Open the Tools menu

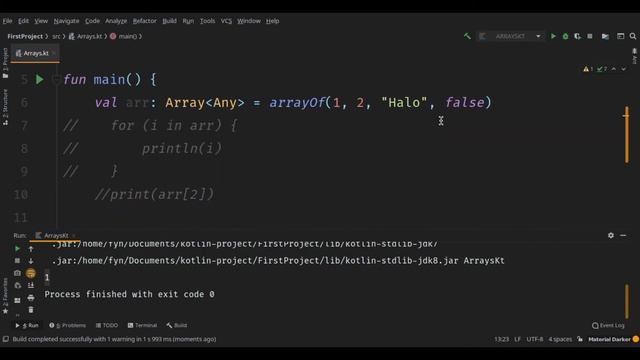[207, 21]
